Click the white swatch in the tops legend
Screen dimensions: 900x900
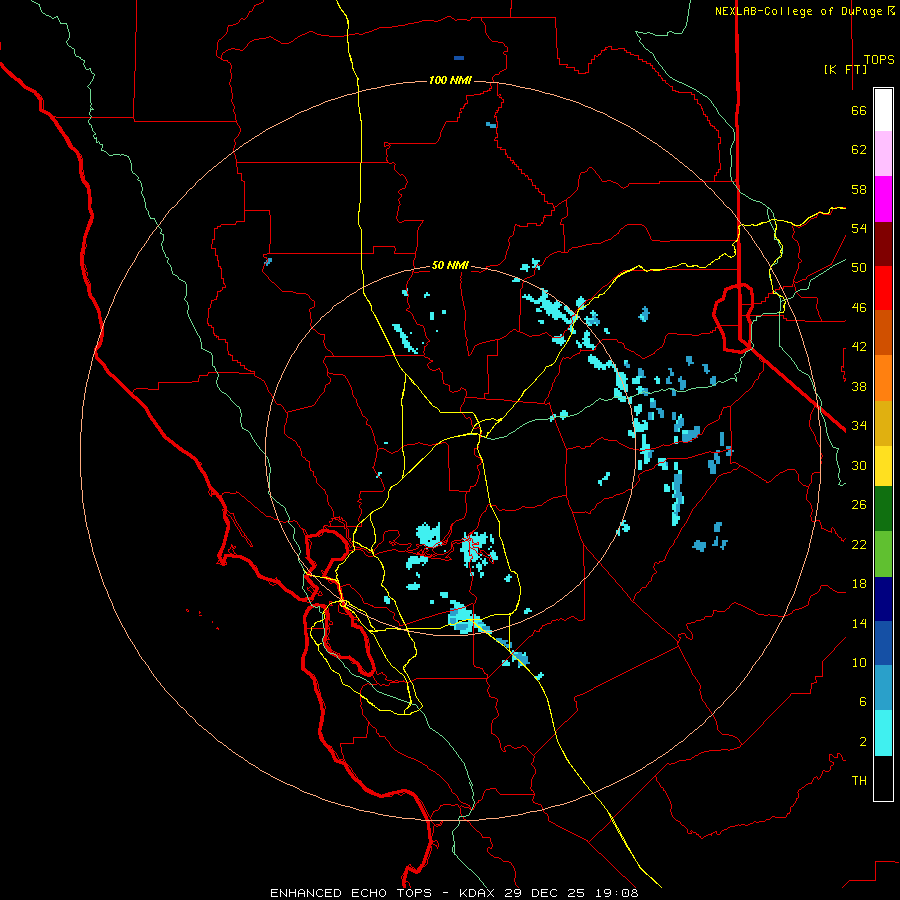(x=883, y=110)
